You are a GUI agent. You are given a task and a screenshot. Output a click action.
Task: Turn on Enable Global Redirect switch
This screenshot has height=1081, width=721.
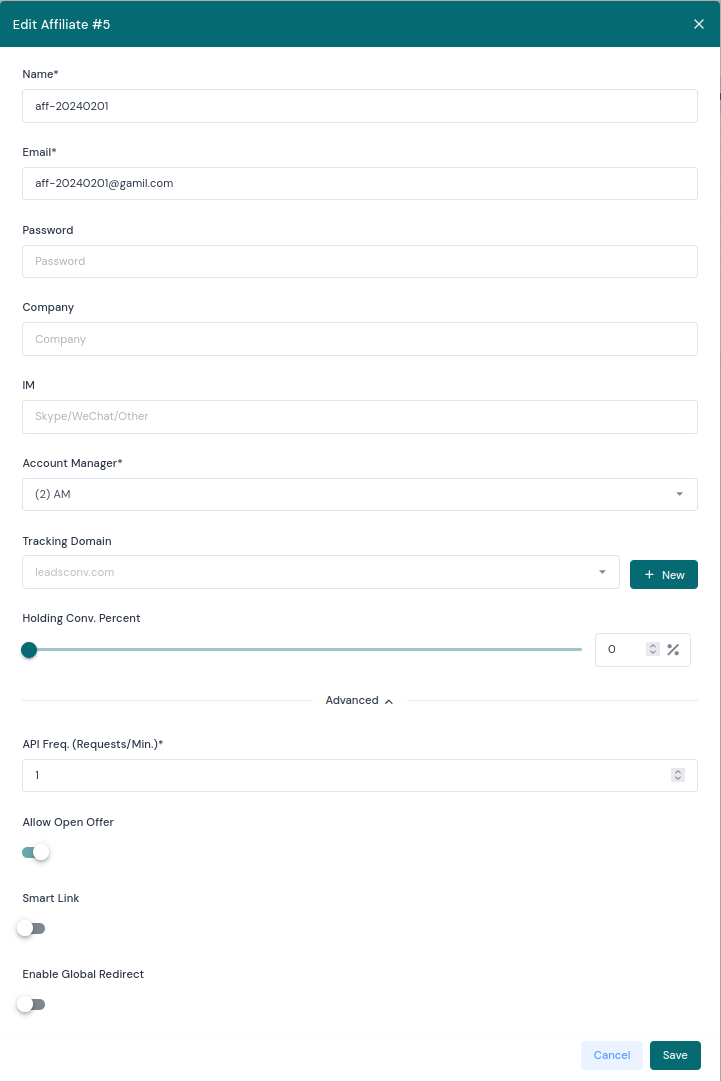click(31, 1004)
